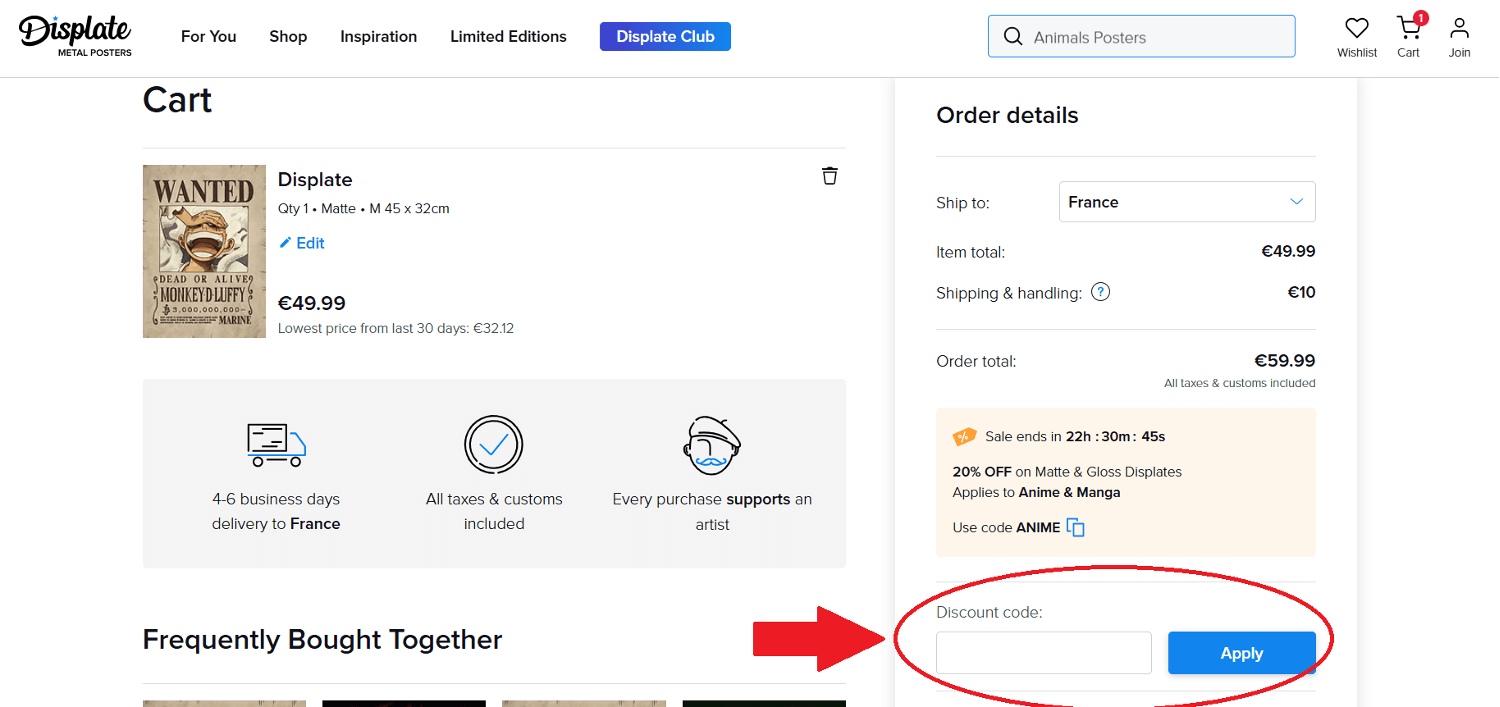Expand the Ship to France dropdown
The height and width of the screenshot is (707, 1500).
click(x=1187, y=202)
